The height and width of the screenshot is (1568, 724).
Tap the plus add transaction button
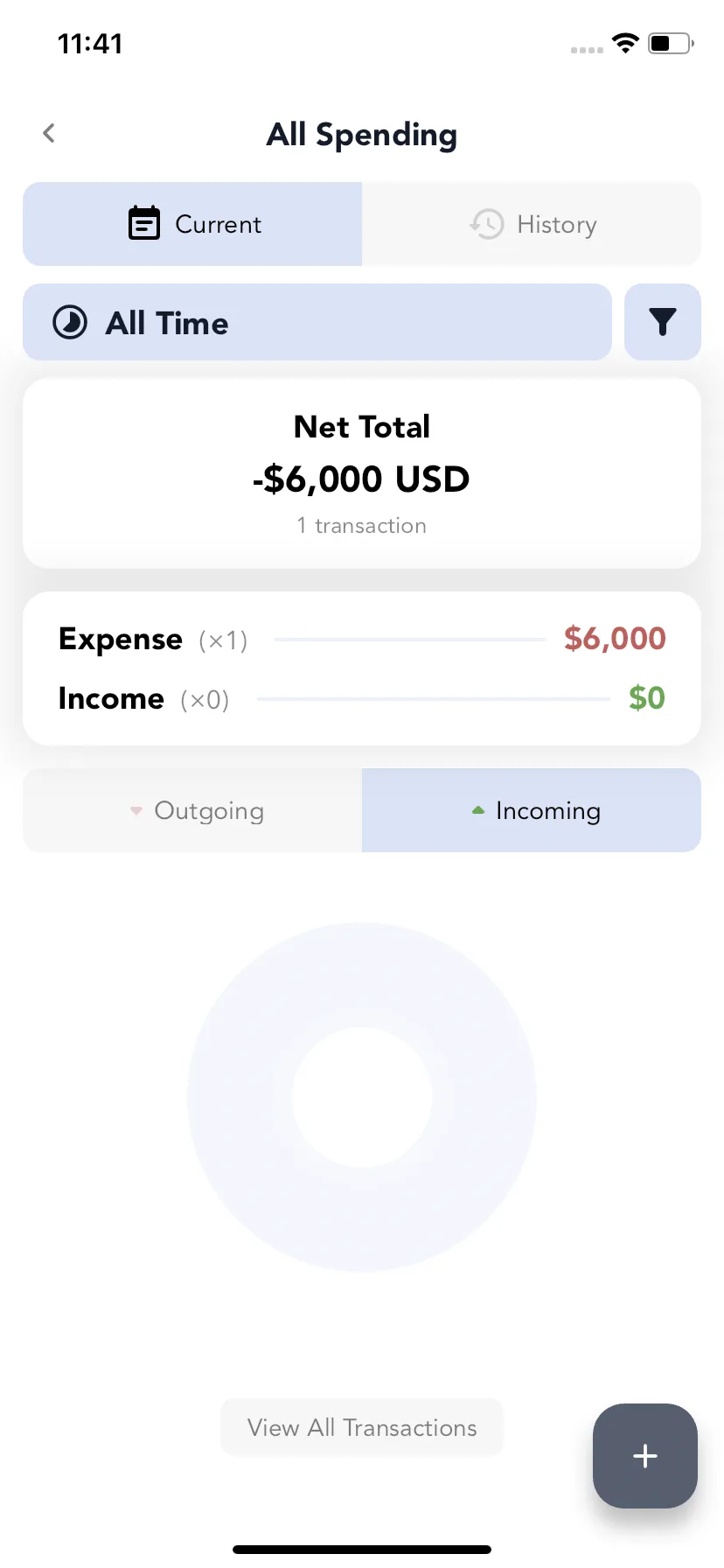pyautogui.click(x=645, y=1456)
